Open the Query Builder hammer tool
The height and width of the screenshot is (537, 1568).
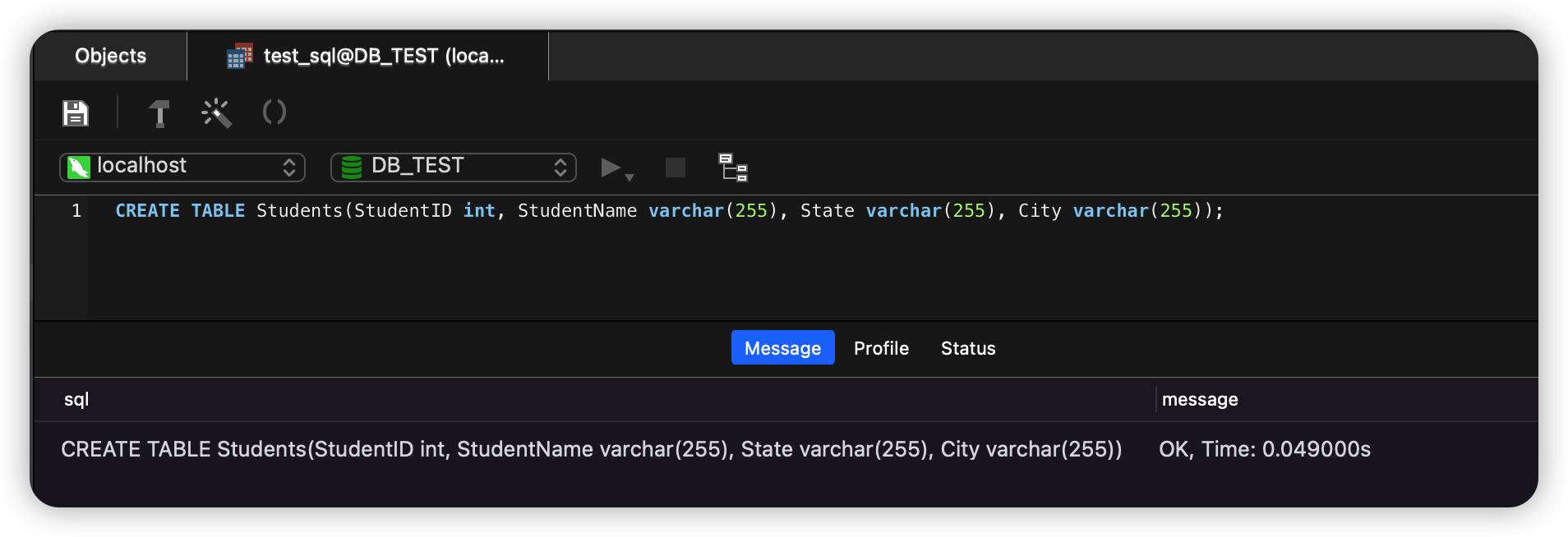tap(159, 112)
